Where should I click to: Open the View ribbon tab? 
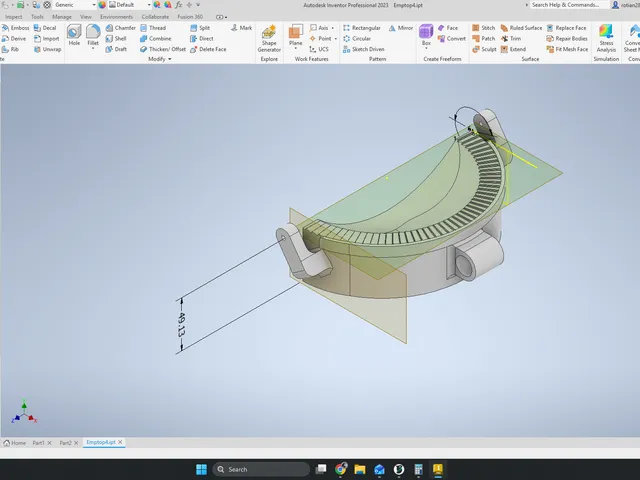(x=86, y=17)
